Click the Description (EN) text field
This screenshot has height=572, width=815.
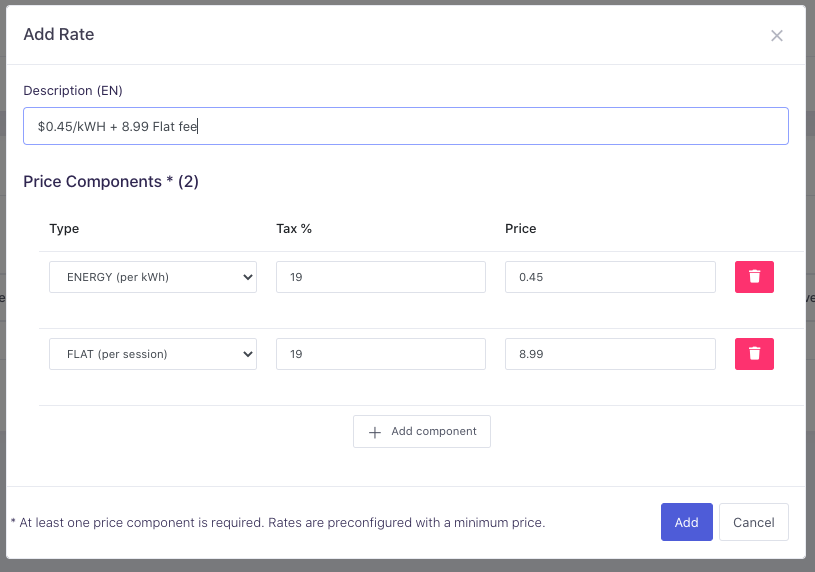405,126
